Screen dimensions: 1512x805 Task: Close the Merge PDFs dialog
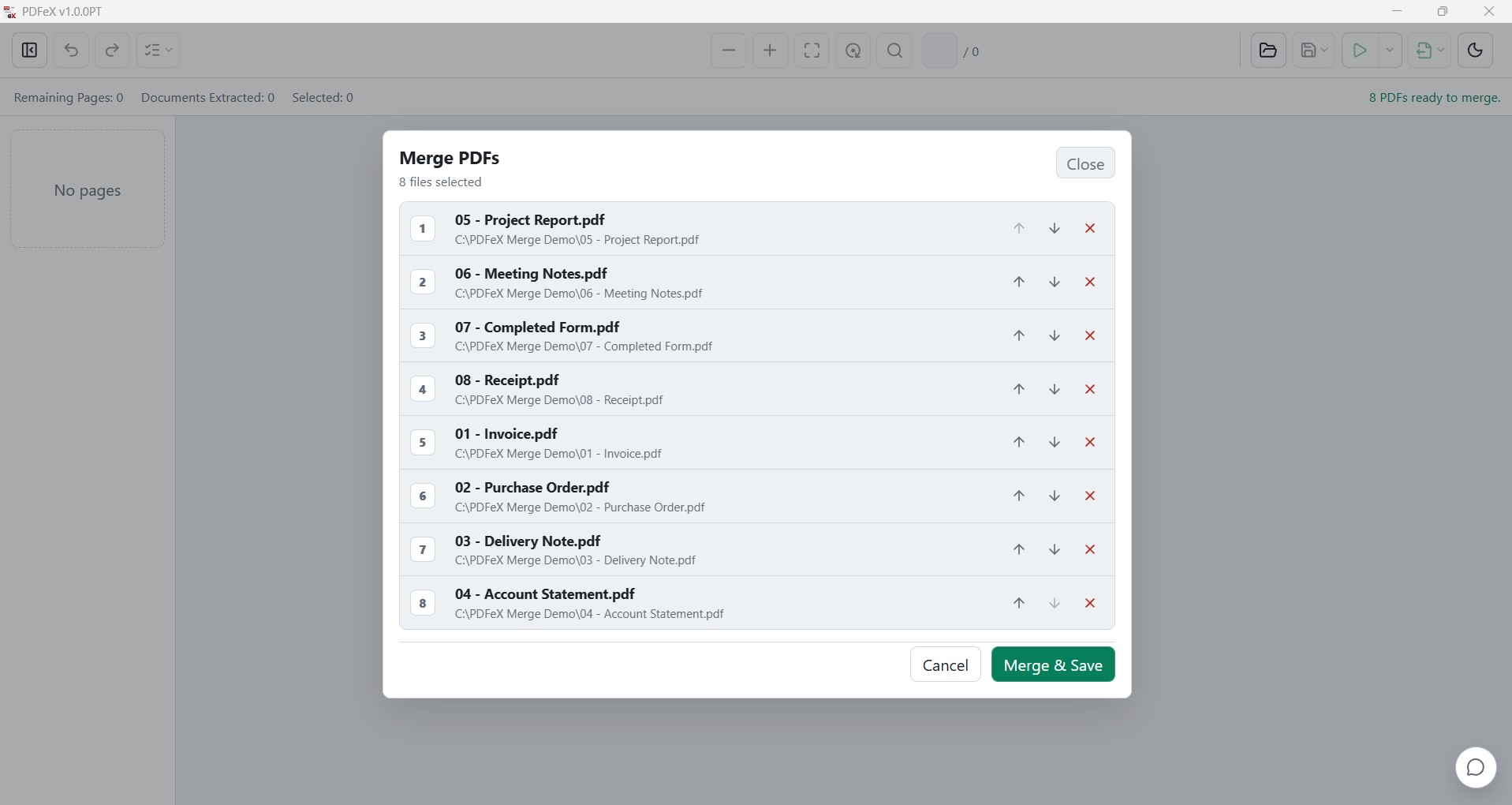(x=1085, y=163)
